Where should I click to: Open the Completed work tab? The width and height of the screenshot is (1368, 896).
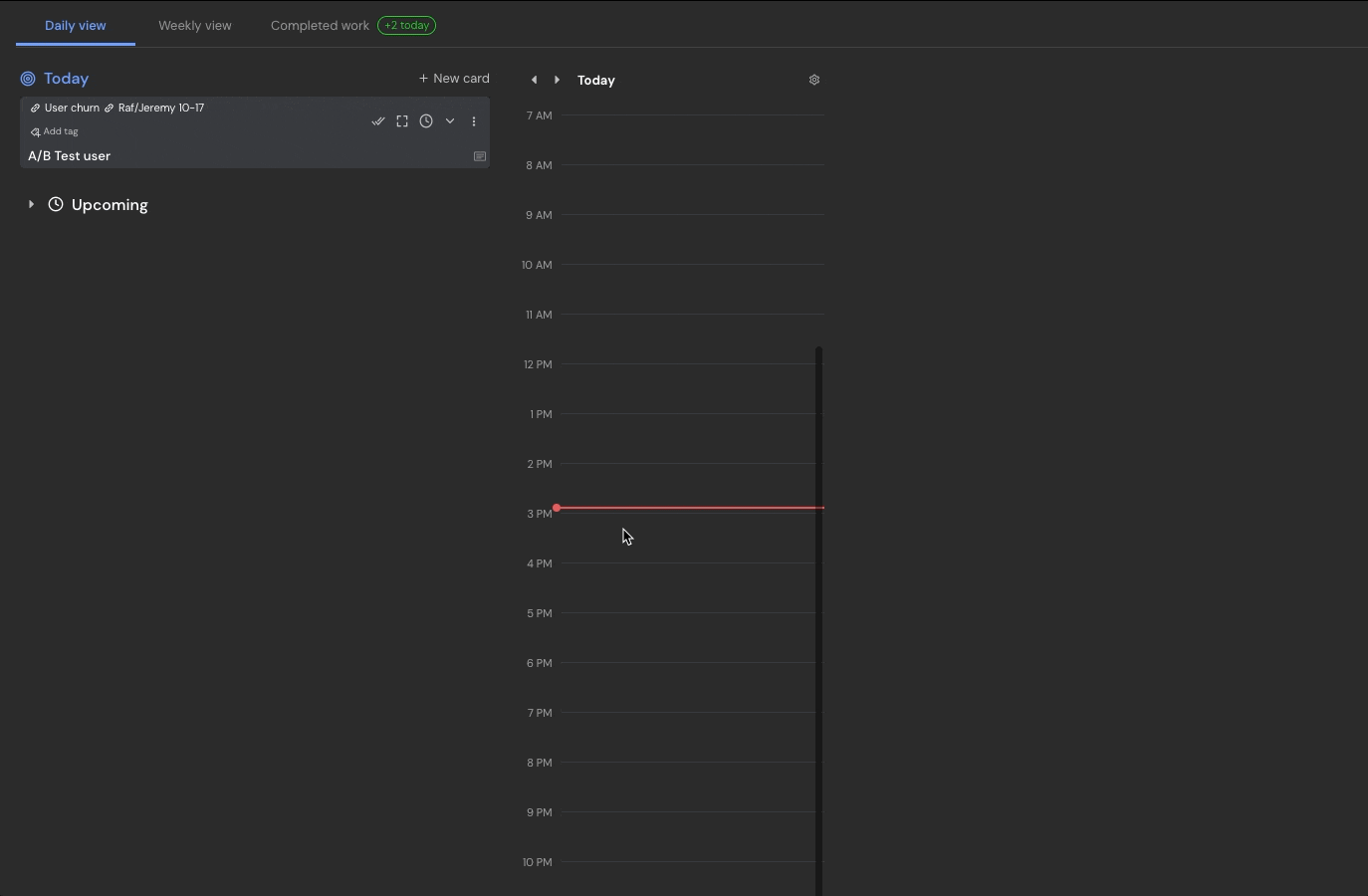pyautogui.click(x=320, y=26)
